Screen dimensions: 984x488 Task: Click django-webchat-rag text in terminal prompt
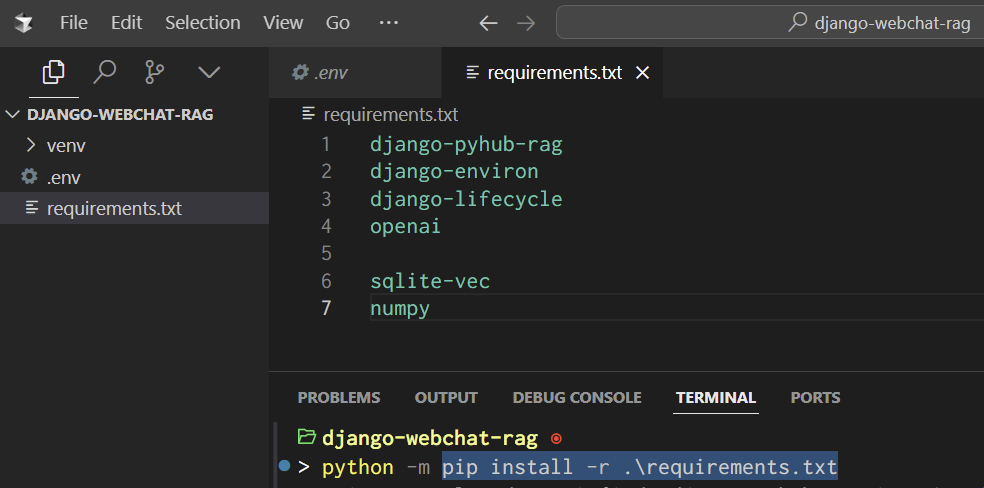click(430, 438)
